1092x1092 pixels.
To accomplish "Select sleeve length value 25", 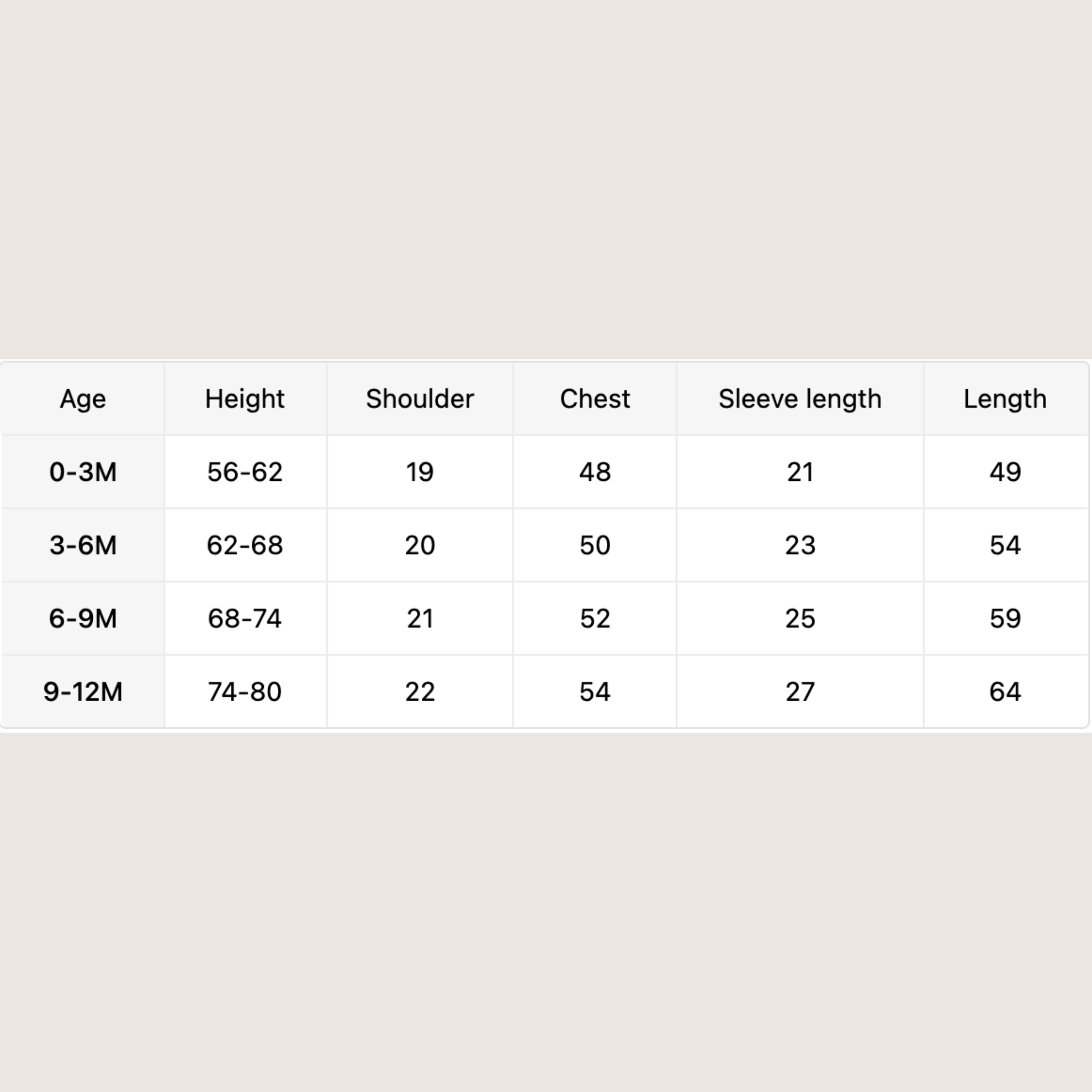I will (800, 619).
